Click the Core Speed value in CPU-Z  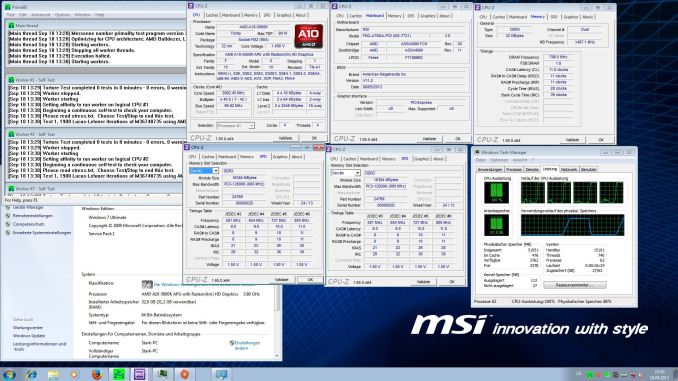[233, 93]
